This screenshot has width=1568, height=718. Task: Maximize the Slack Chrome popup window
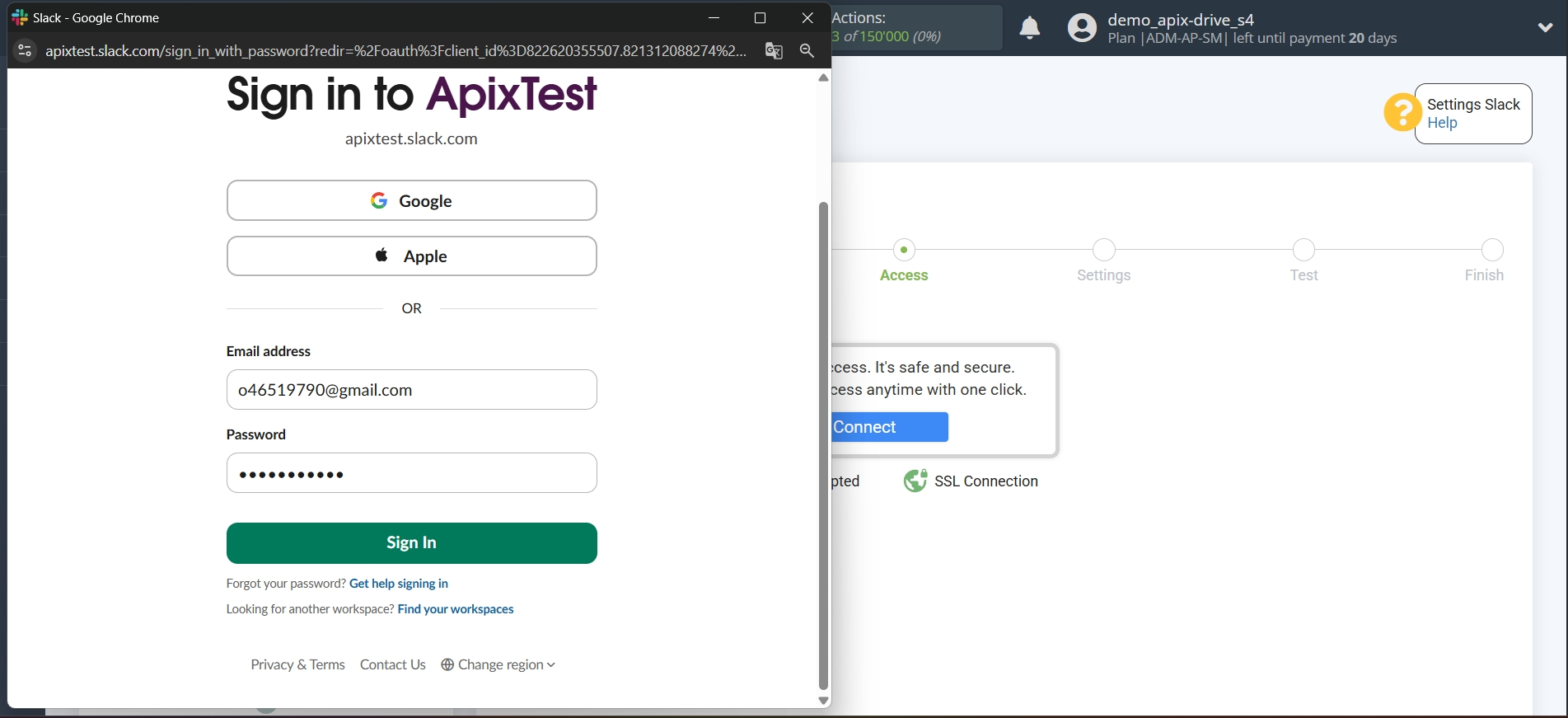[x=761, y=17]
